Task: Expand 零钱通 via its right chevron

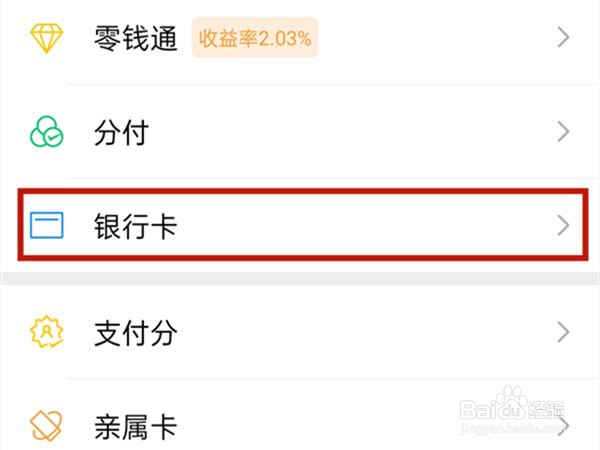Action: (563, 37)
